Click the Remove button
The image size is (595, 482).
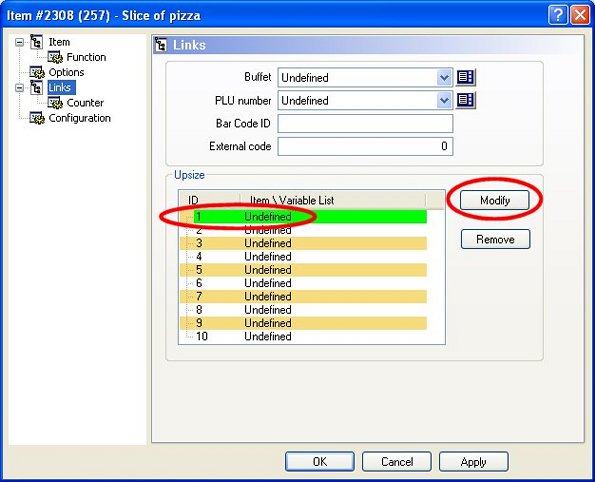click(x=495, y=239)
